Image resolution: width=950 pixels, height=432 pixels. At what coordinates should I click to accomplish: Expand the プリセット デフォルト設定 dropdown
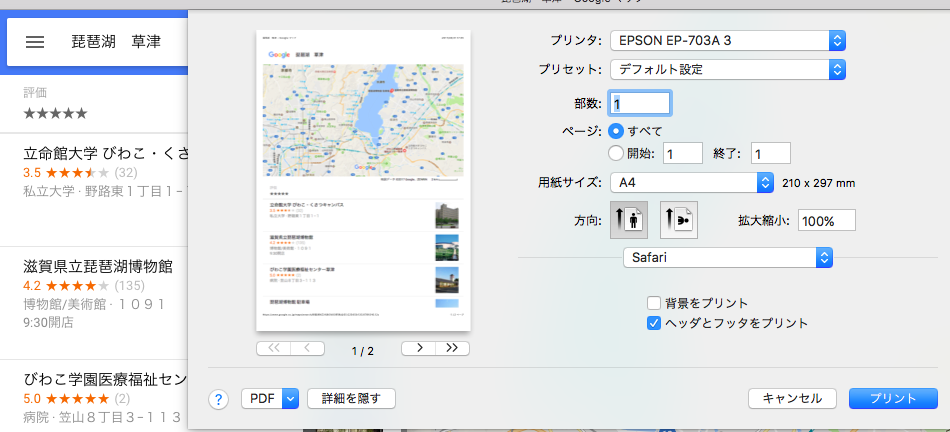728,70
